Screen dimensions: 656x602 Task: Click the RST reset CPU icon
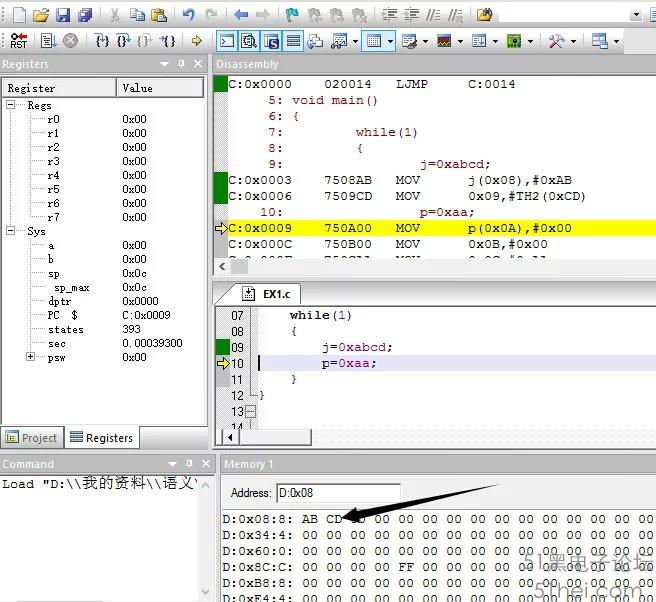coord(19,41)
